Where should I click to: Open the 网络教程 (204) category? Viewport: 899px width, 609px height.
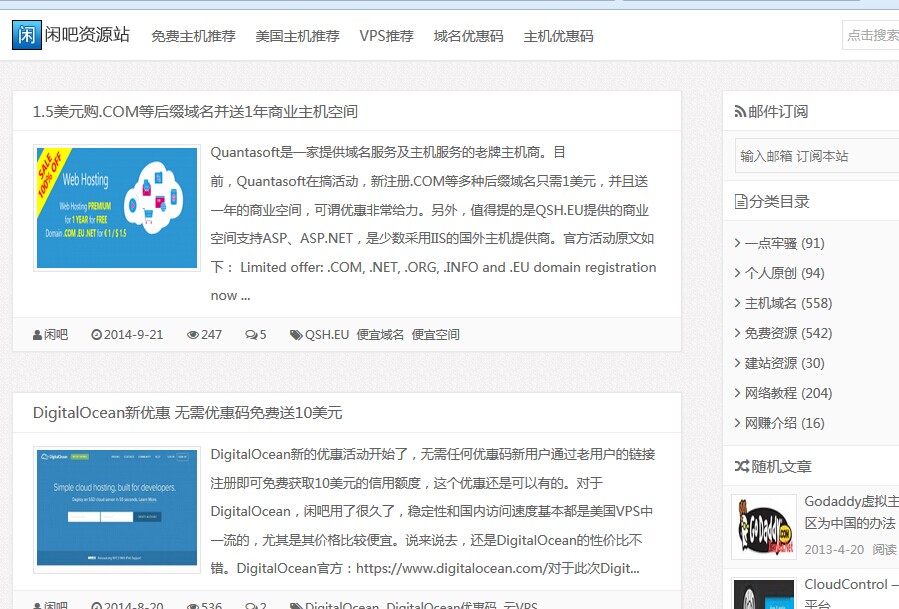coord(788,393)
